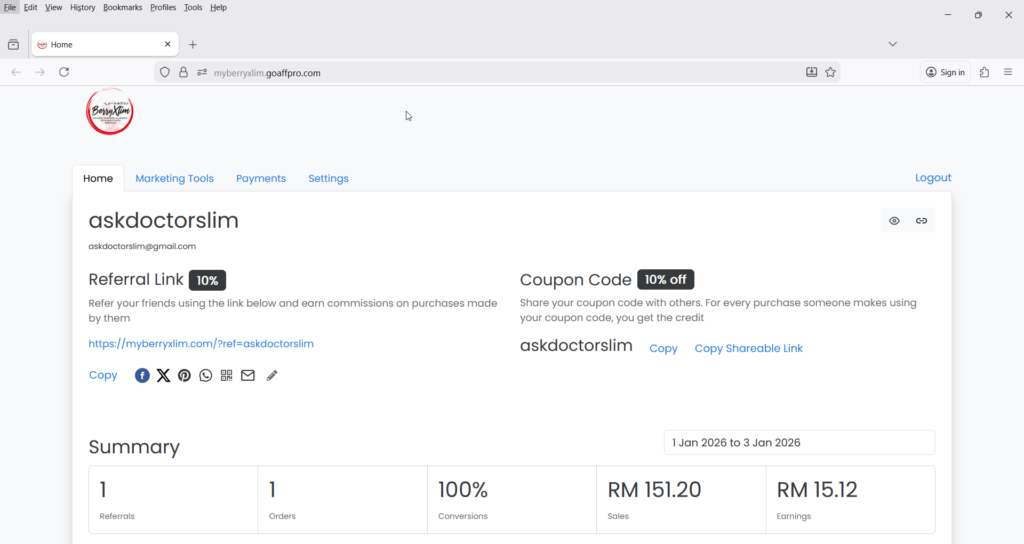This screenshot has height=544, width=1024.
Task: Open the summary date range picker
Action: [799, 442]
